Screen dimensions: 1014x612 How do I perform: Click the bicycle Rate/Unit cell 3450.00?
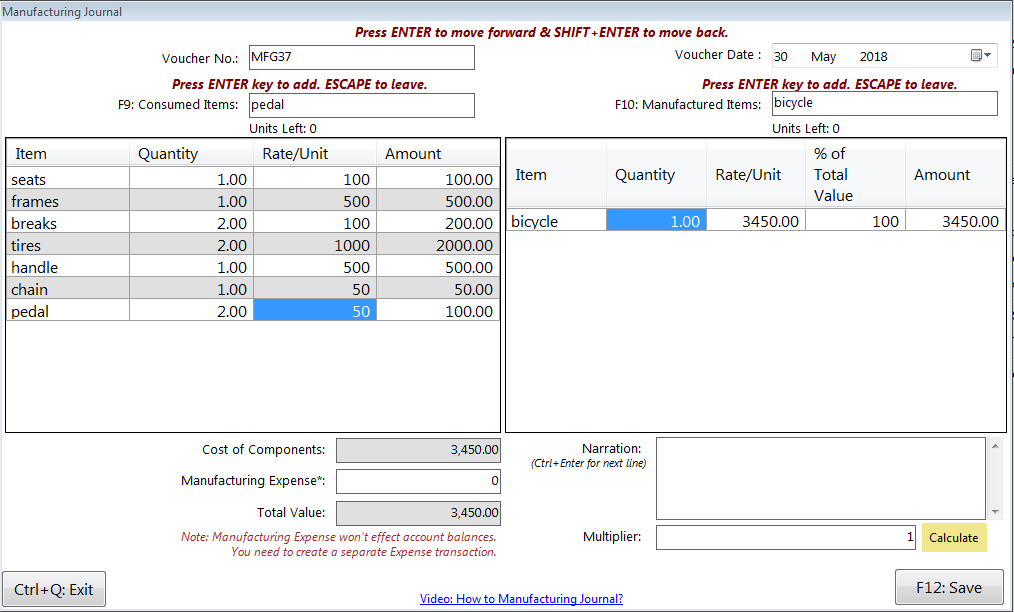756,221
